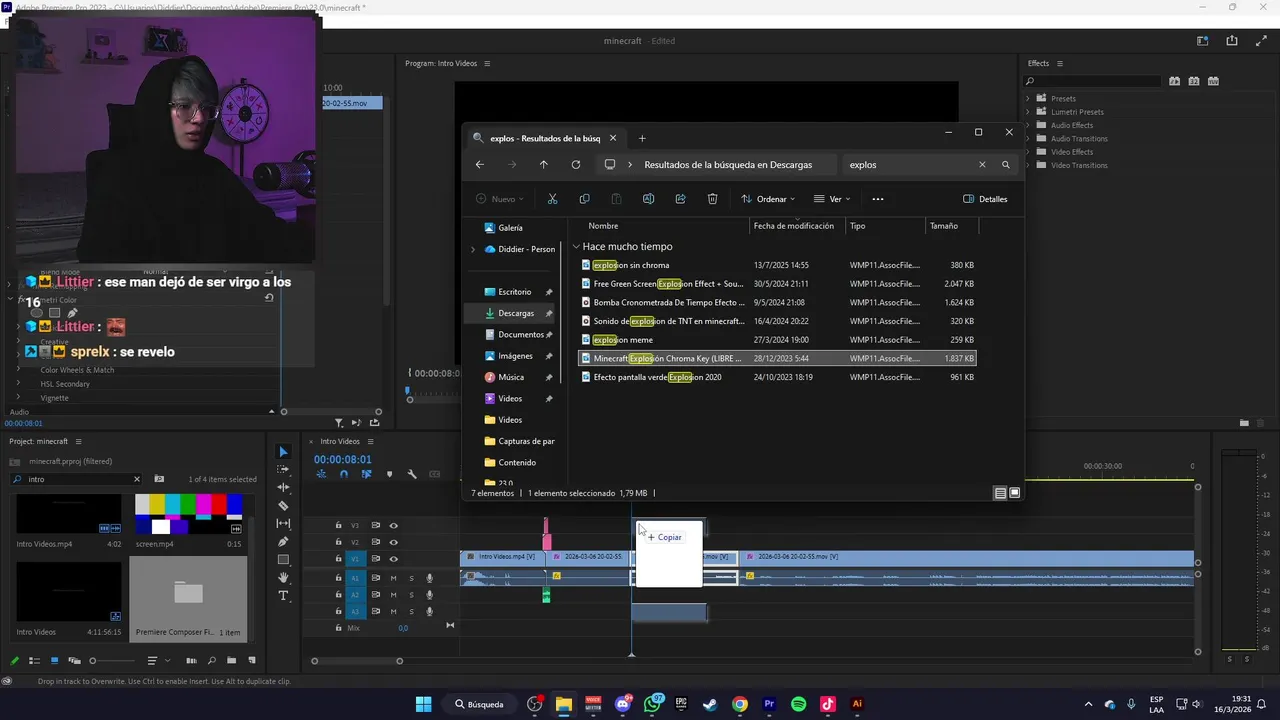The width and height of the screenshot is (1280, 720).
Task: Open Intro Videos timeline panel menu
Action: coord(370,441)
